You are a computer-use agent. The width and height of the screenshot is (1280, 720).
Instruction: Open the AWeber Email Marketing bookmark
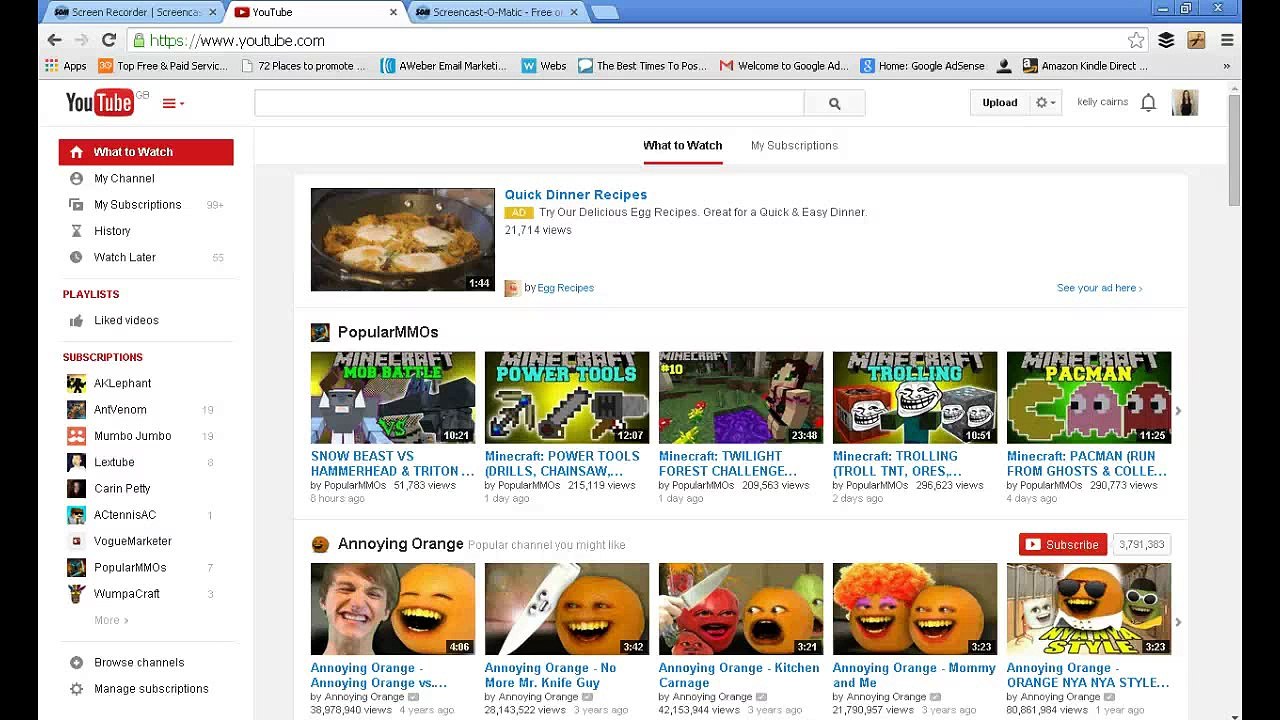click(444, 66)
